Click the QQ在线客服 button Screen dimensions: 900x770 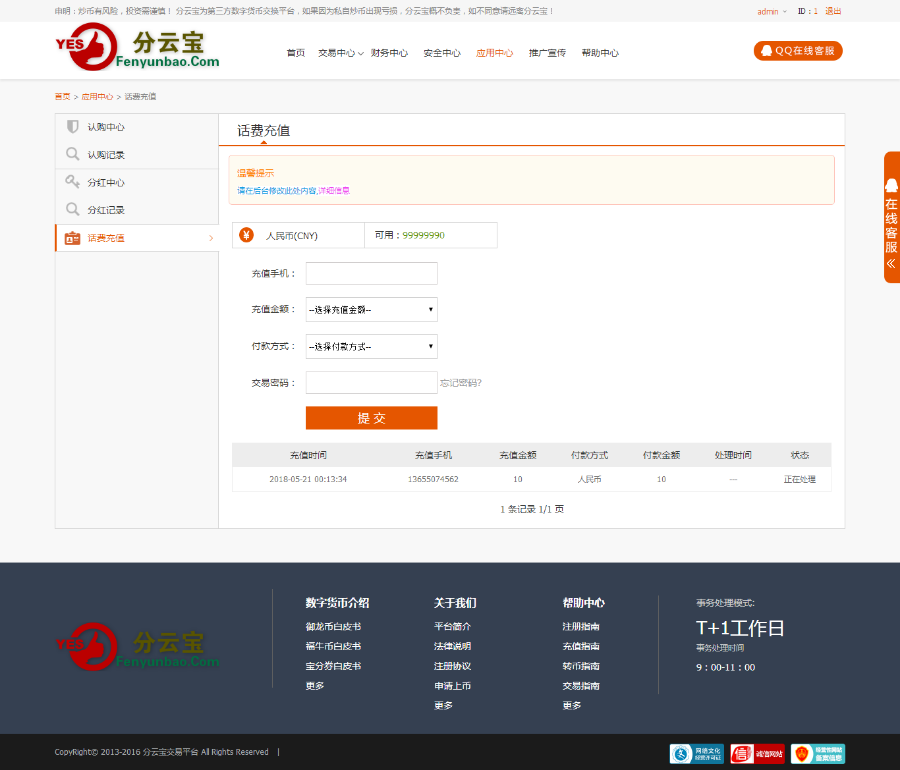coord(798,50)
